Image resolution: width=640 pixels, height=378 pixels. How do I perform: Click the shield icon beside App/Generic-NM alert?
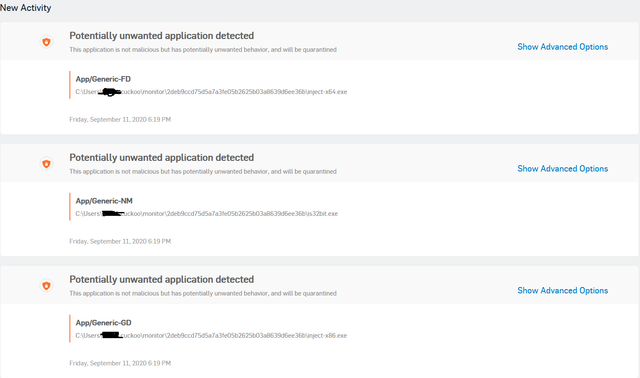[x=47, y=164]
